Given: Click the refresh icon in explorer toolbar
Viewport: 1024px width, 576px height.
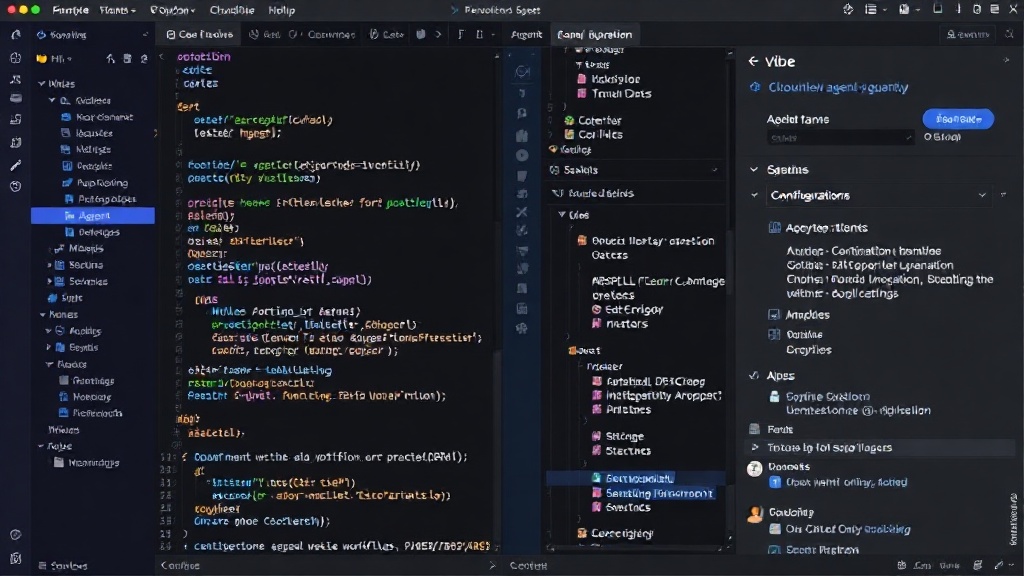Looking at the screenshot, I should tap(144, 58).
